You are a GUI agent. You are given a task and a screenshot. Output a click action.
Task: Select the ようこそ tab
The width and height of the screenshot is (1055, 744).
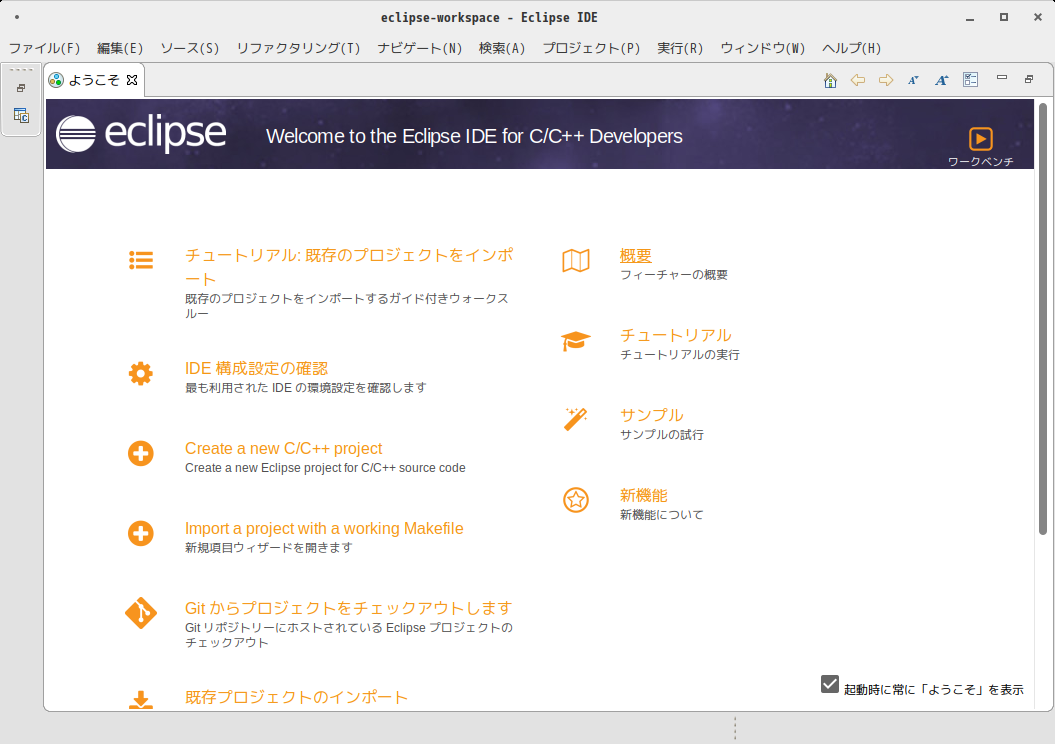pos(94,80)
